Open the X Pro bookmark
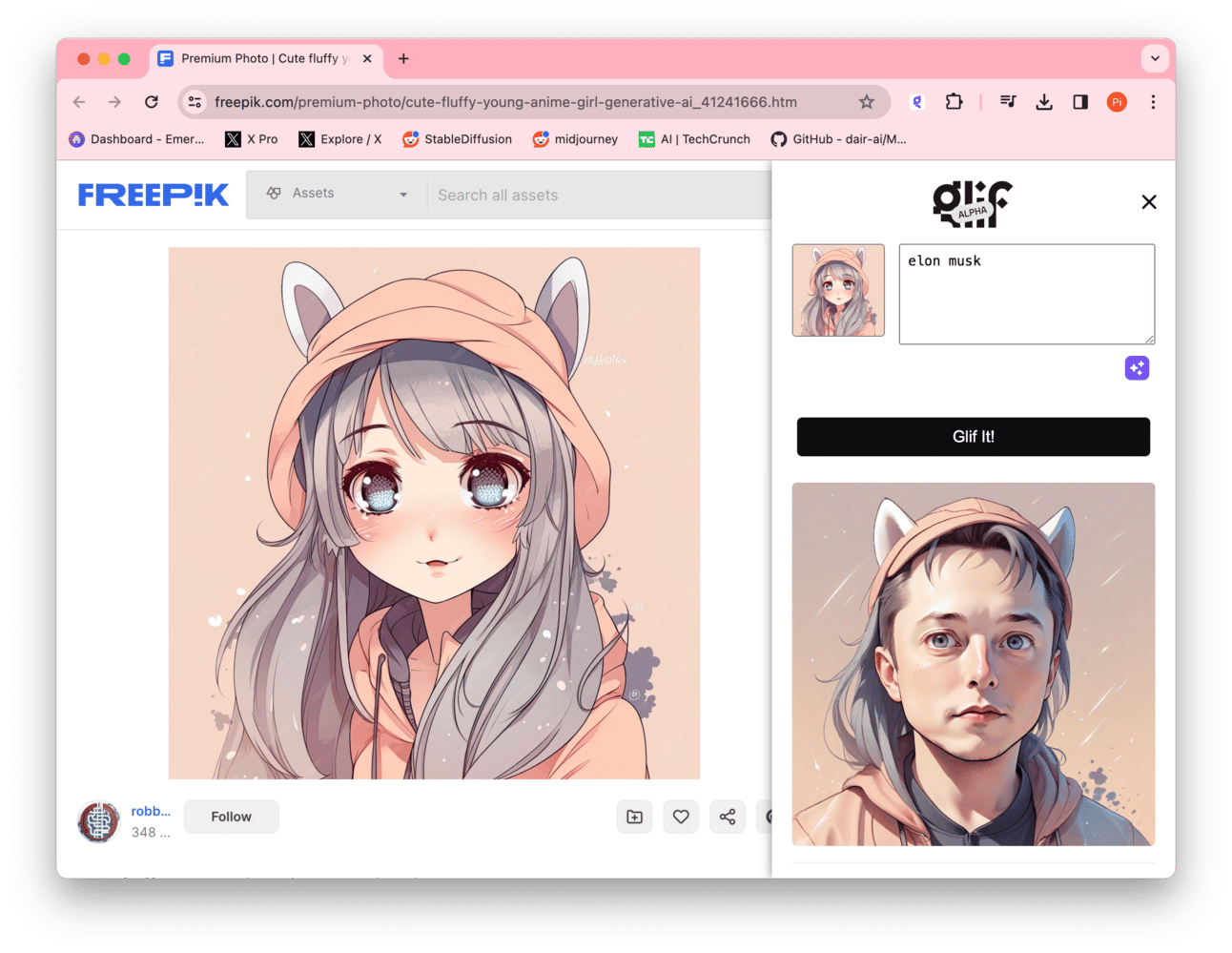 point(252,139)
